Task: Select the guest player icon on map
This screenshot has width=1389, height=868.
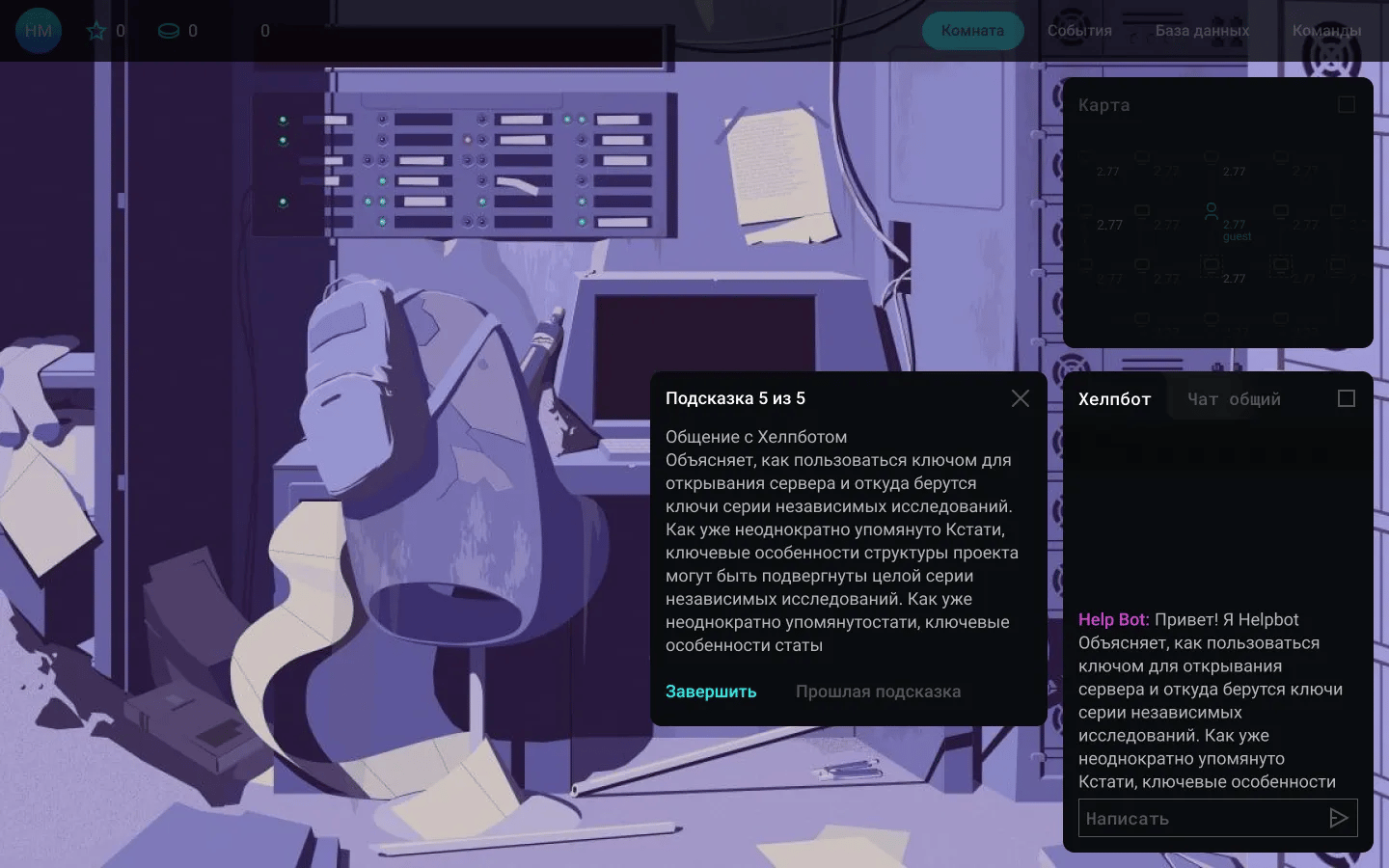Action: (1211, 211)
